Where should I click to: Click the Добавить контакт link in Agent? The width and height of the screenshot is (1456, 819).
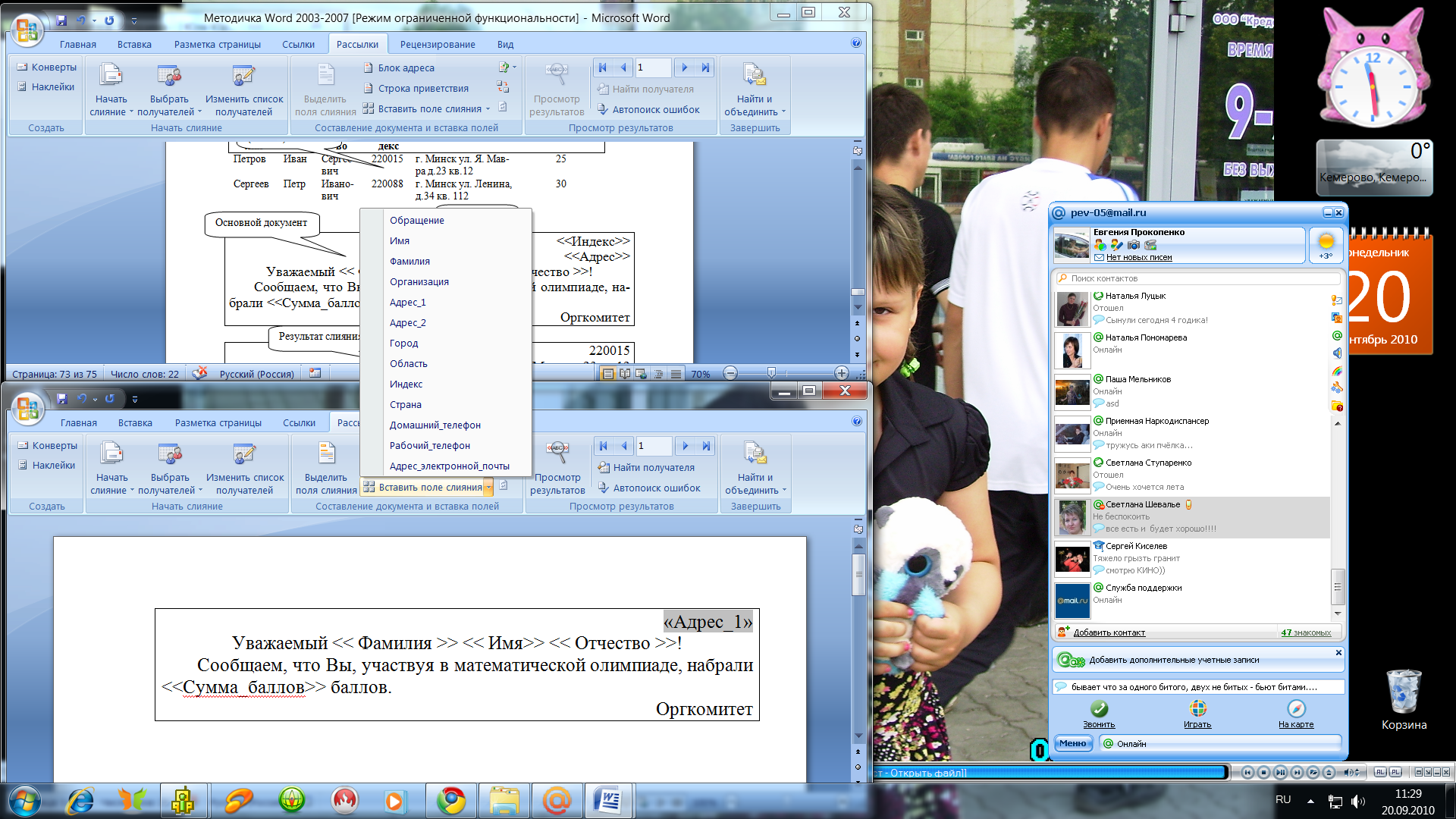1109,632
